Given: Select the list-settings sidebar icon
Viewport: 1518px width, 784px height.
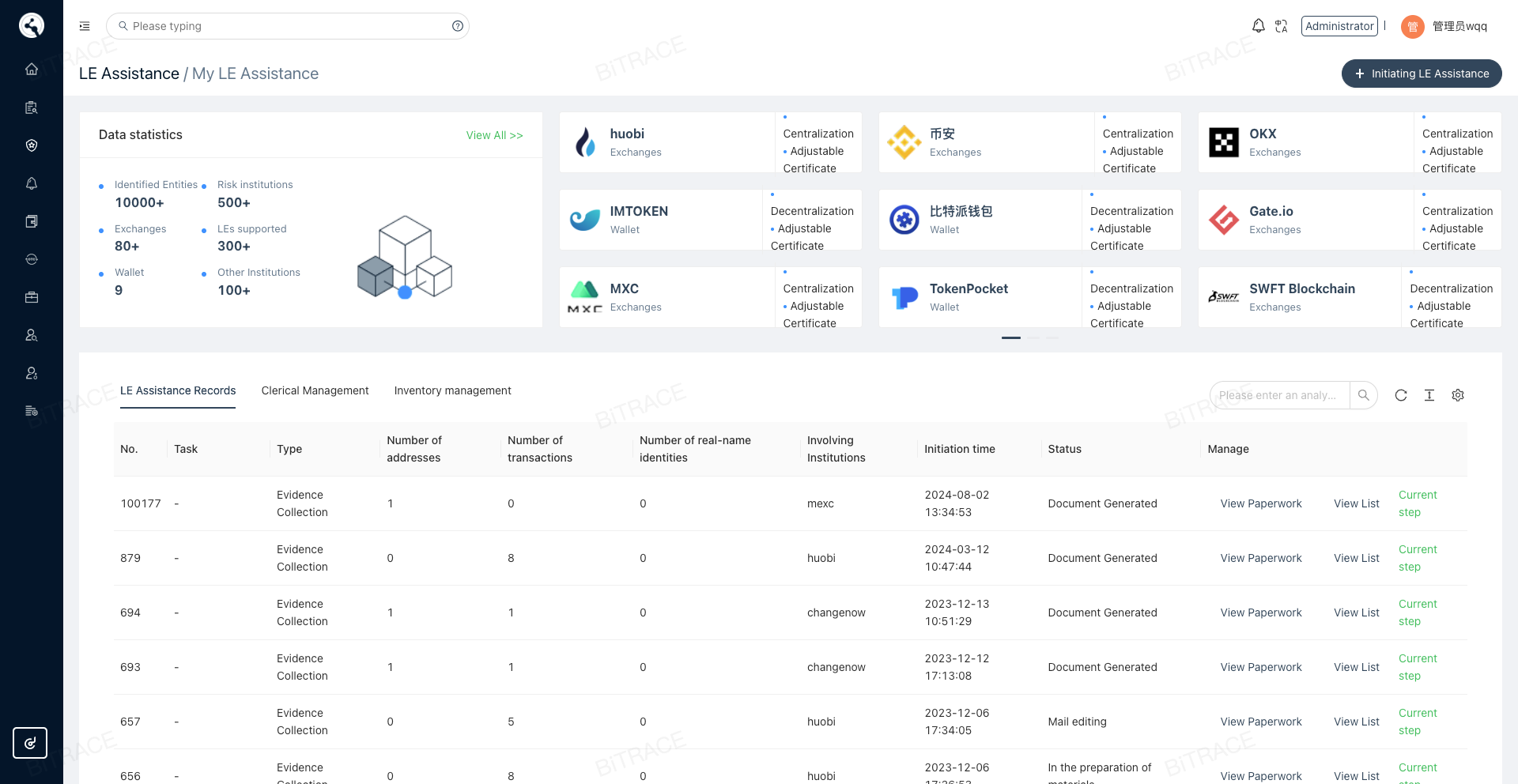Looking at the screenshot, I should click(32, 411).
